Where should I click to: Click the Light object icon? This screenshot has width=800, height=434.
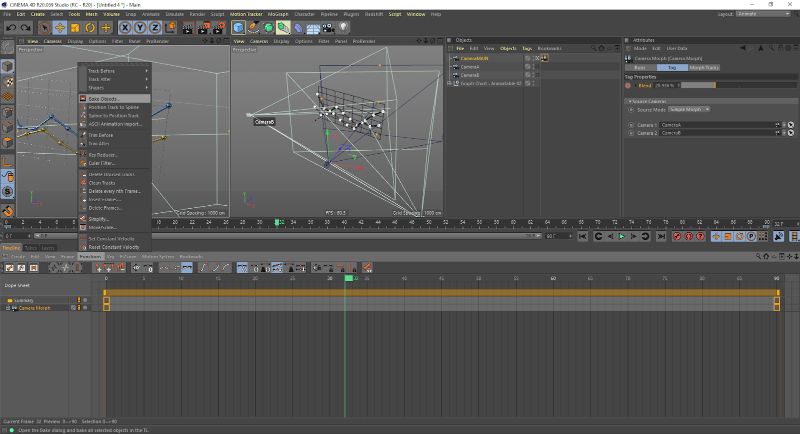click(x=345, y=28)
